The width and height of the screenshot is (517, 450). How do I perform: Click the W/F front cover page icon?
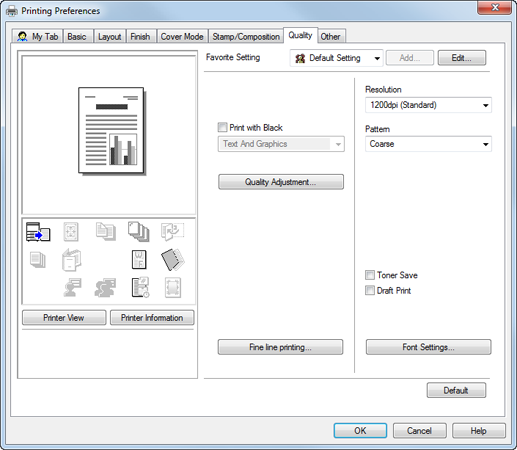pyautogui.click(x=139, y=260)
